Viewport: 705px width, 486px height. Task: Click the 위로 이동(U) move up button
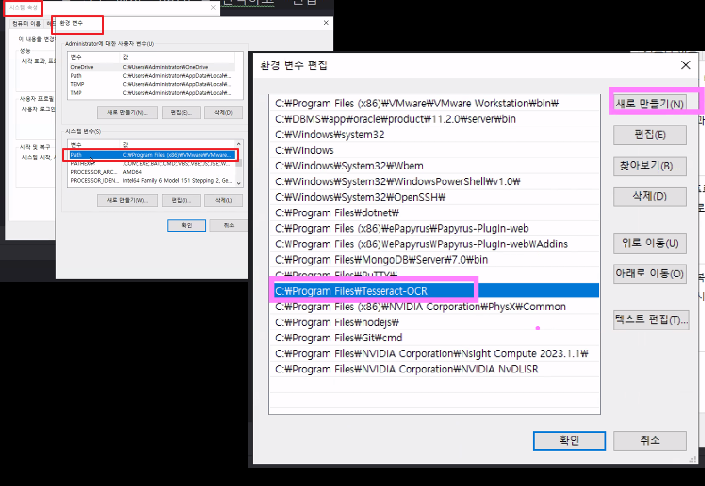click(x=650, y=243)
